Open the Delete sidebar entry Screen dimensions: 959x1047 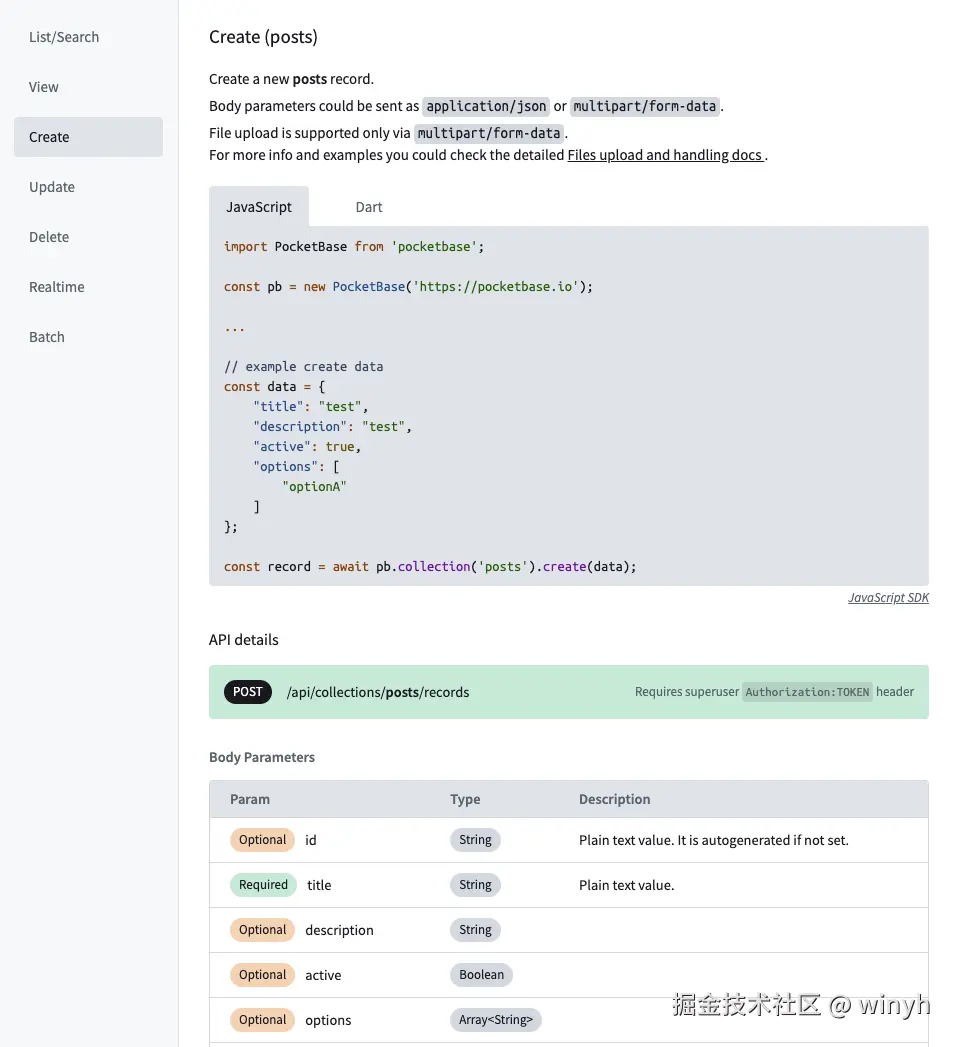(49, 237)
